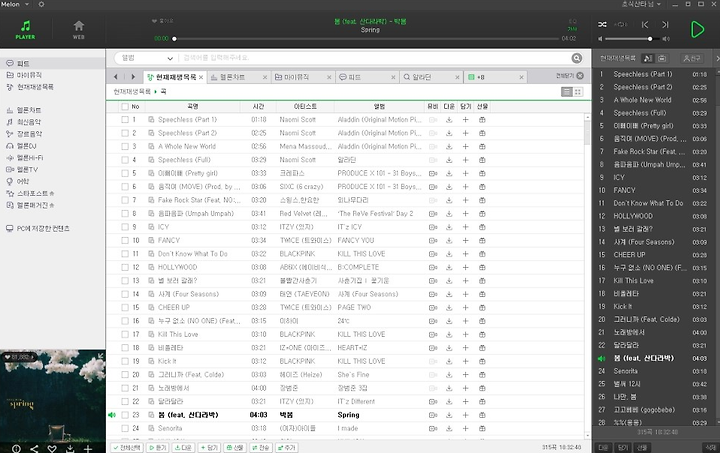The height and width of the screenshot is (453, 720).
Task: Mute with the left speaker icon
Action: tap(600, 39)
